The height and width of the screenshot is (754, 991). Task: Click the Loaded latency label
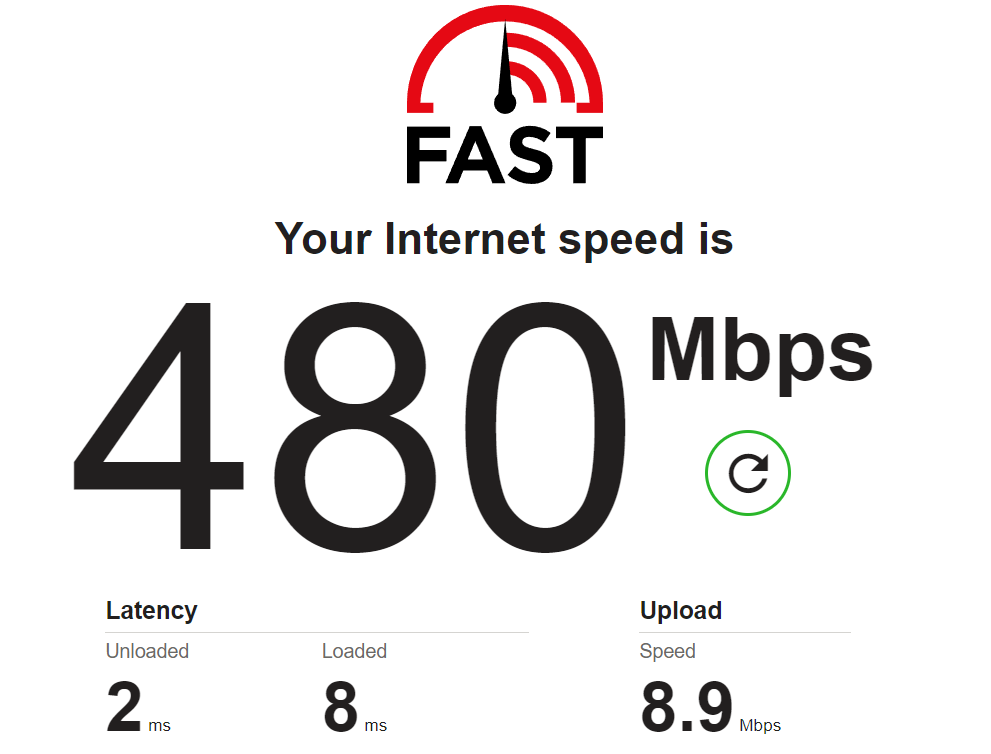pos(354,651)
